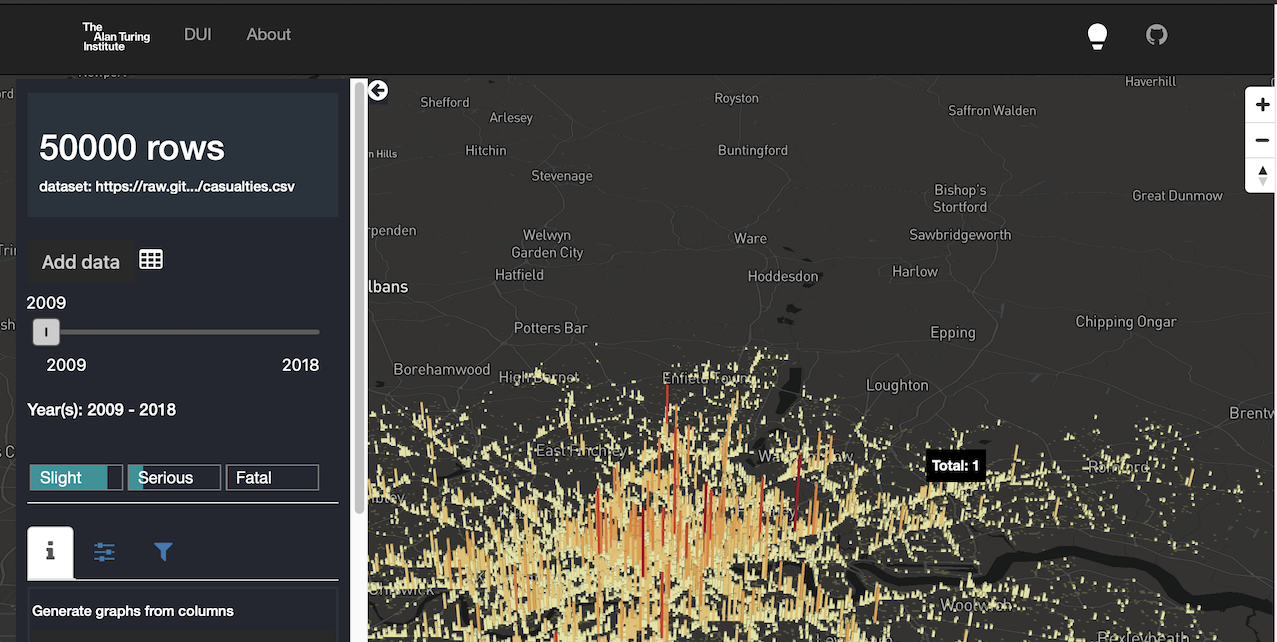Click the Loughton map label
This screenshot has width=1277, height=642.
897,385
